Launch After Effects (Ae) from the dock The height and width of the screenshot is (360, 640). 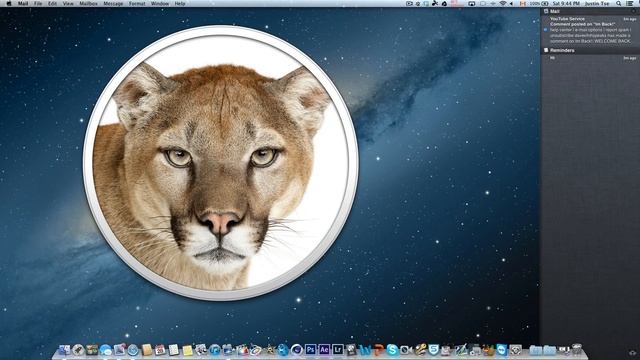tap(324, 349)
